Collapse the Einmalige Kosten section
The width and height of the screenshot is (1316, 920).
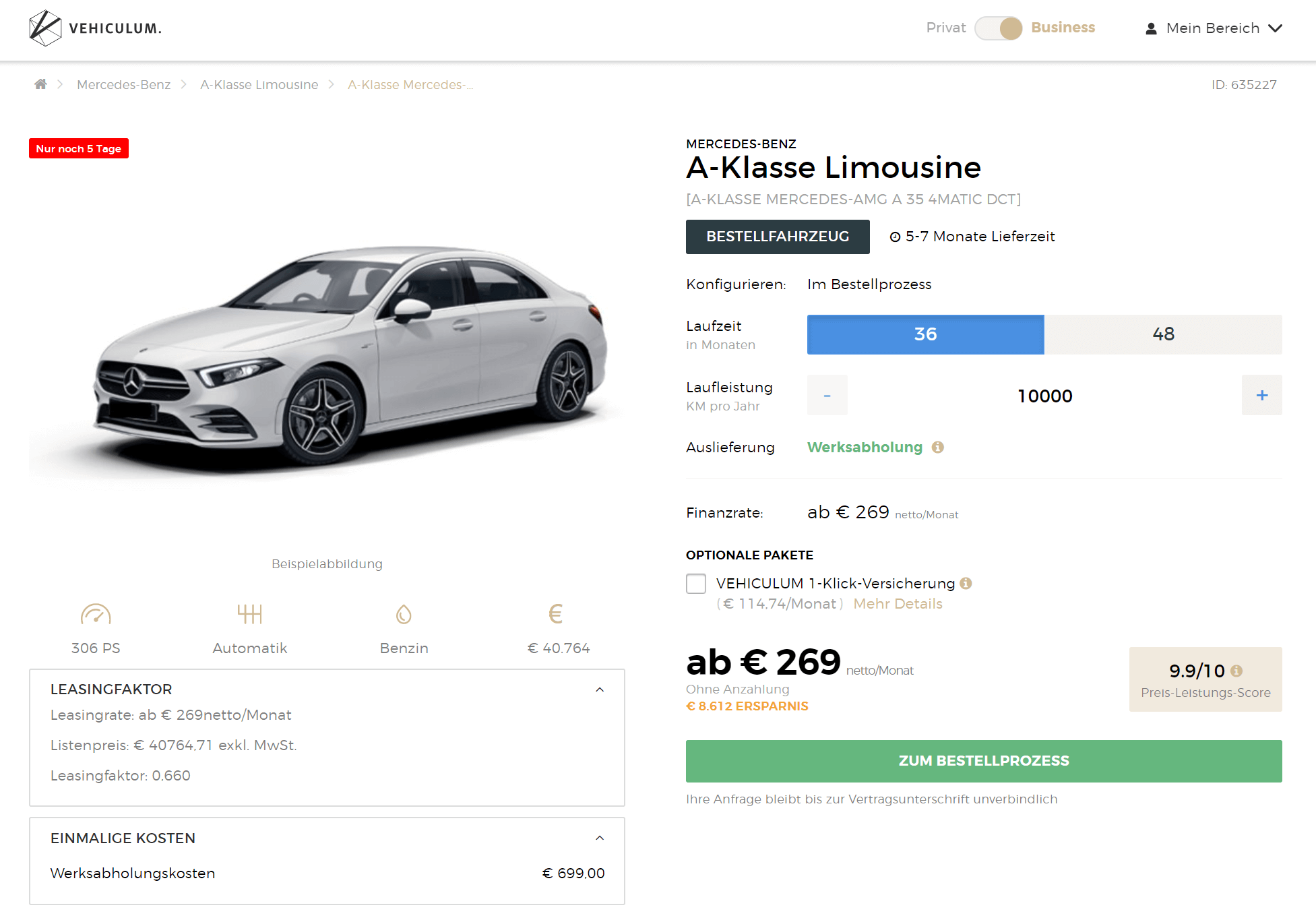pos(600,838)
